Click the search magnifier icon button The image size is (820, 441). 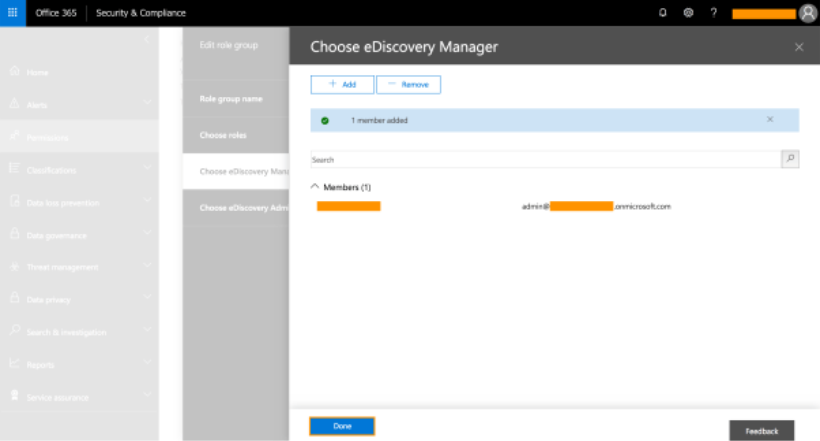790,159
